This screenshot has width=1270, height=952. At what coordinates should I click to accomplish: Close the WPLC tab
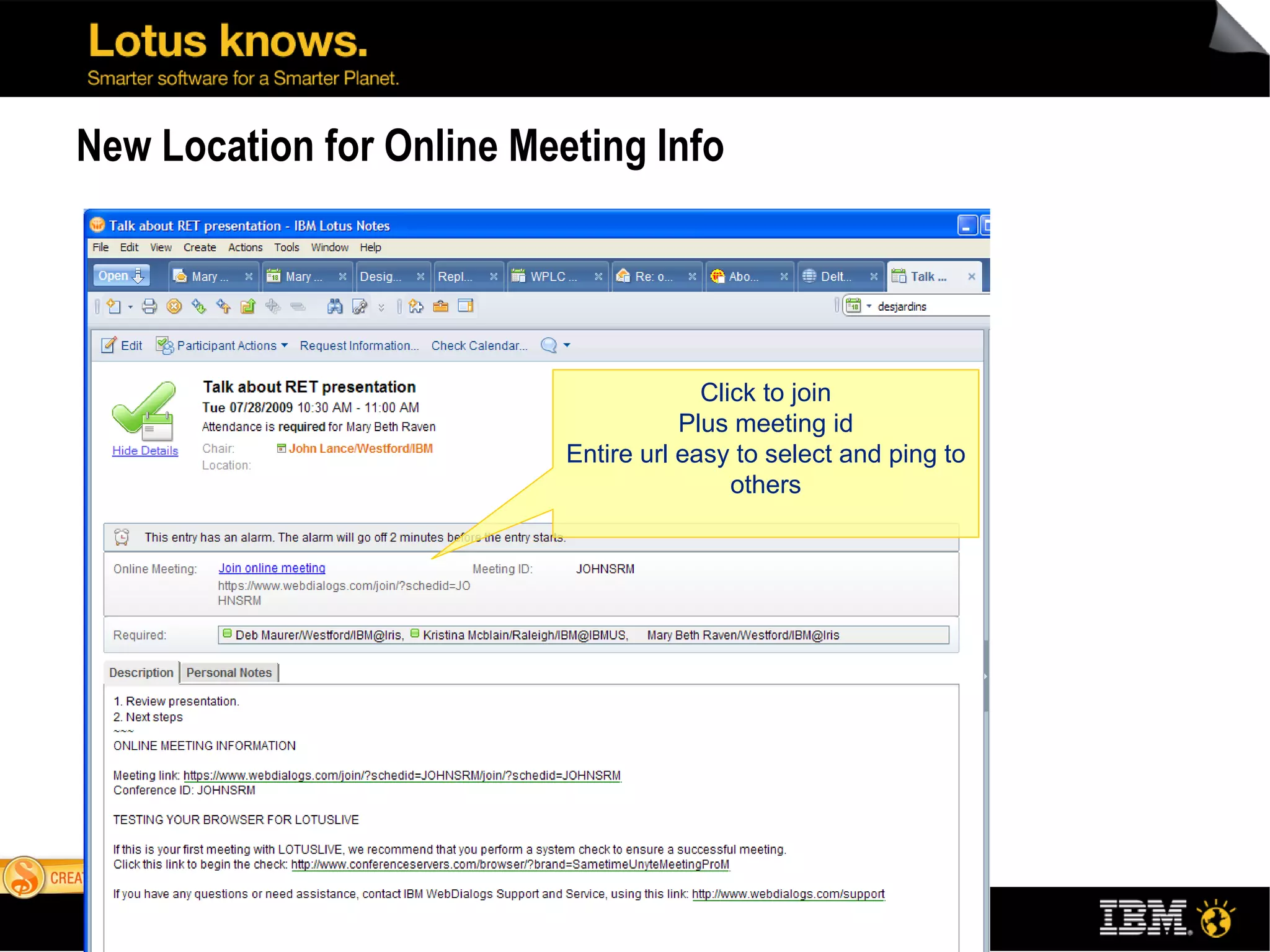[x=598, y=277]
